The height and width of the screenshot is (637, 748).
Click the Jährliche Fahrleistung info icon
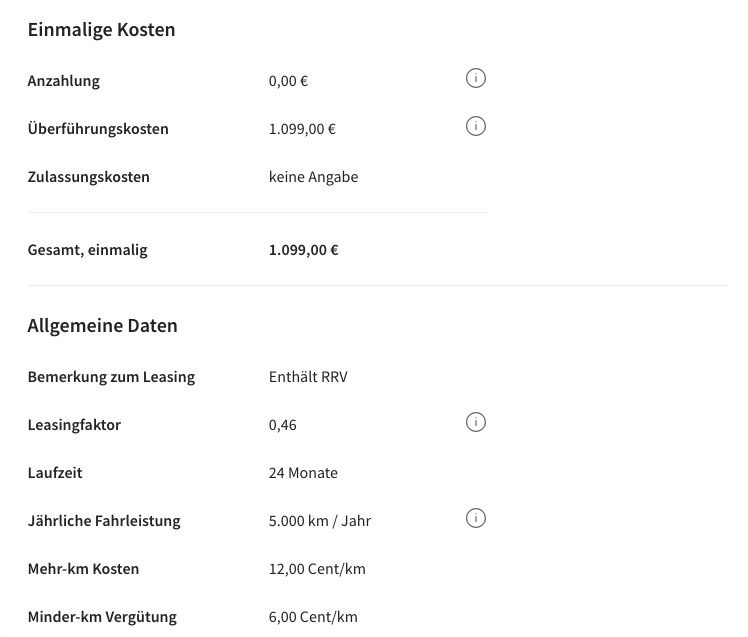point(476,518)
